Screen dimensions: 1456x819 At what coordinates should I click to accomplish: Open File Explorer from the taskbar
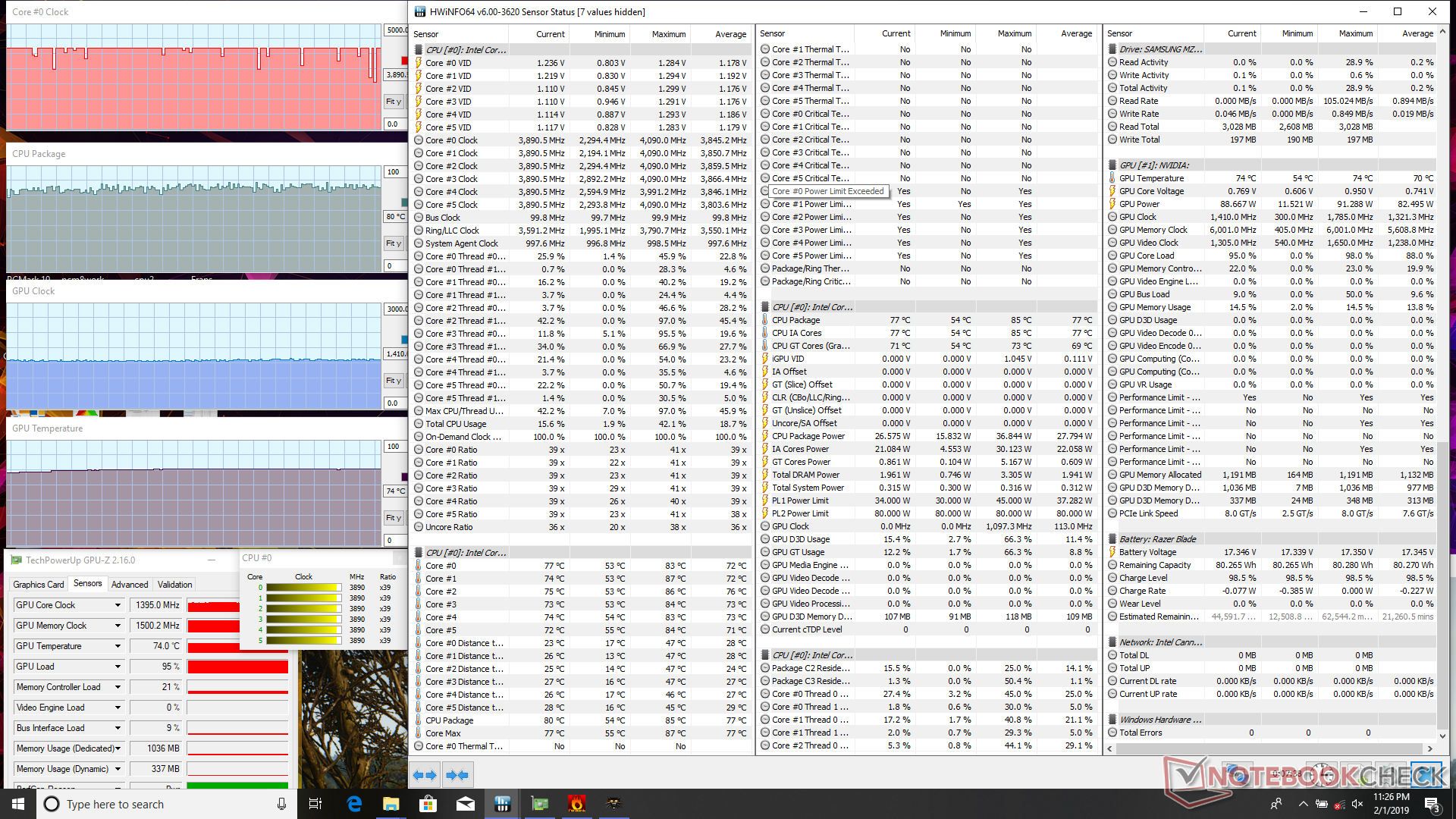coord(391,804)
